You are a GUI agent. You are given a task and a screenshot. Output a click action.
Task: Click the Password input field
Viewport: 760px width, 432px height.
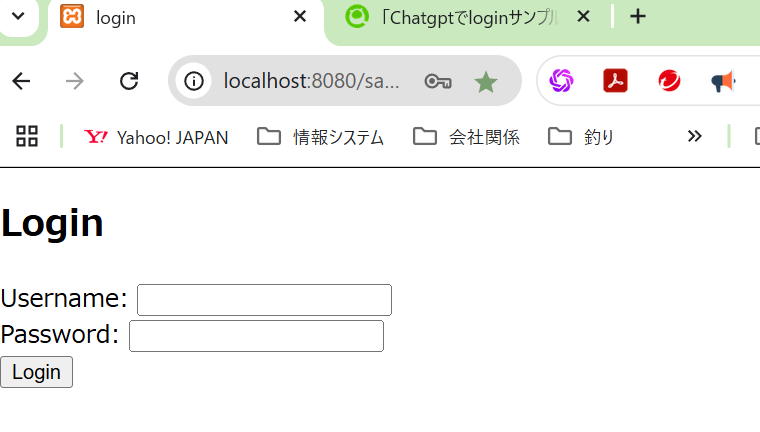(x=256, y=336)
